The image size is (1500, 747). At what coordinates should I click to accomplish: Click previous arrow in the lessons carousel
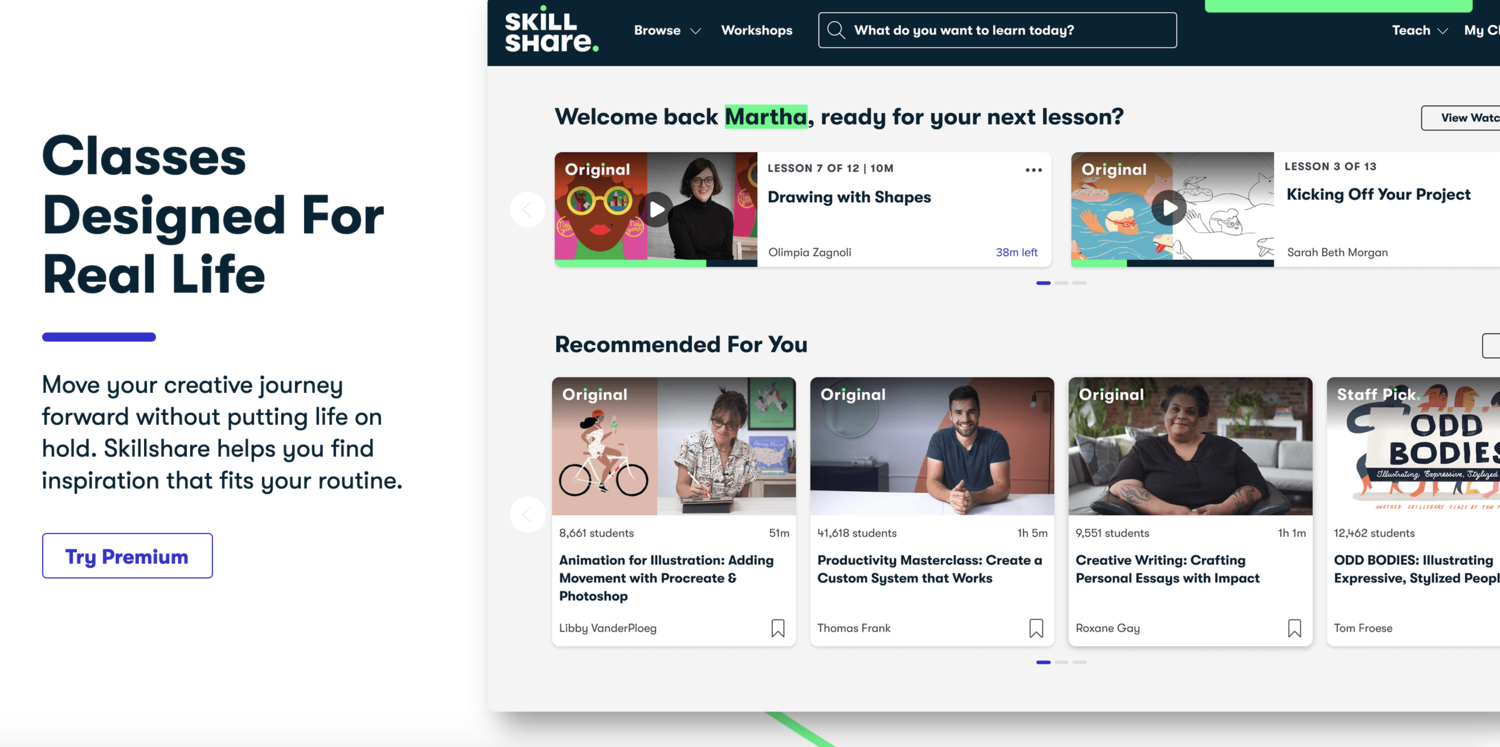tap(528, 209)
